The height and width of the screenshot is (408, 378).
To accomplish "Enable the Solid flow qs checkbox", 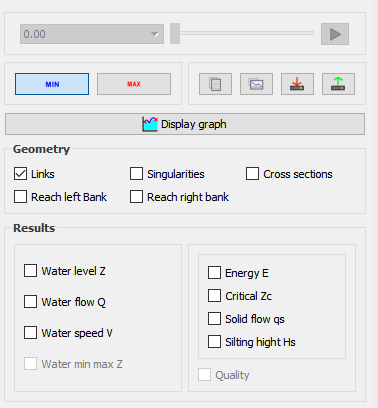I will point(214,319).
